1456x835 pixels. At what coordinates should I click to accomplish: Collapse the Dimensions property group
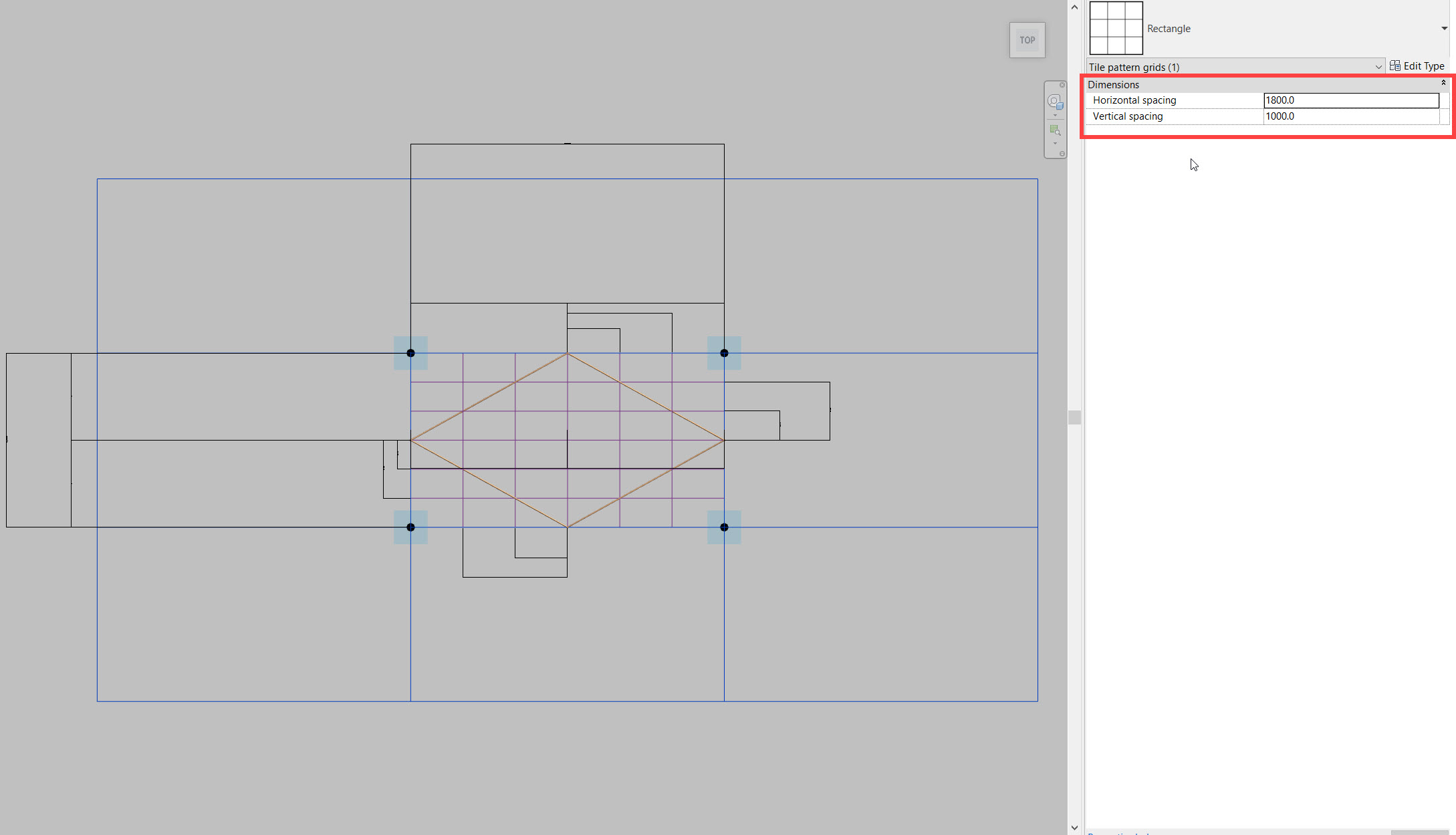(x=1443, y=82)
